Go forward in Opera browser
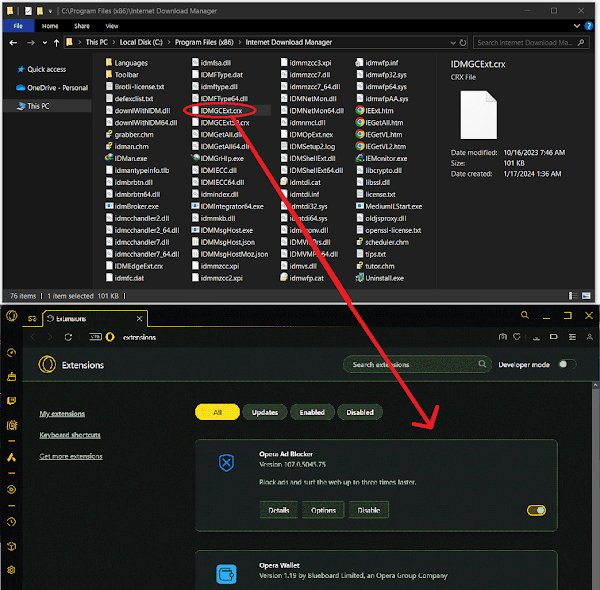 point(49,337)
